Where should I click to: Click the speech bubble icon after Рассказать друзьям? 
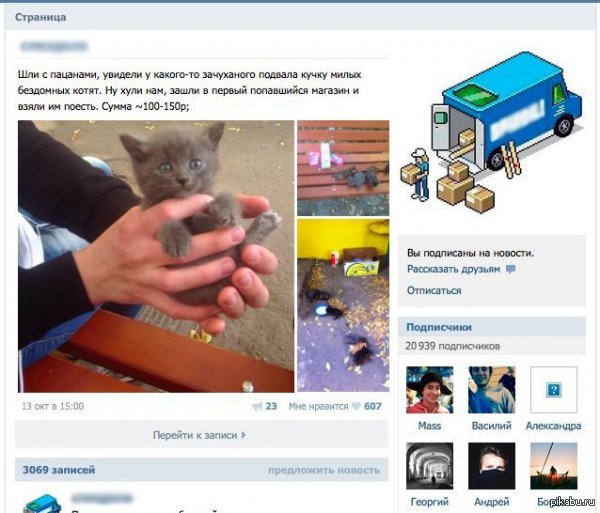[x=510, y=269]
